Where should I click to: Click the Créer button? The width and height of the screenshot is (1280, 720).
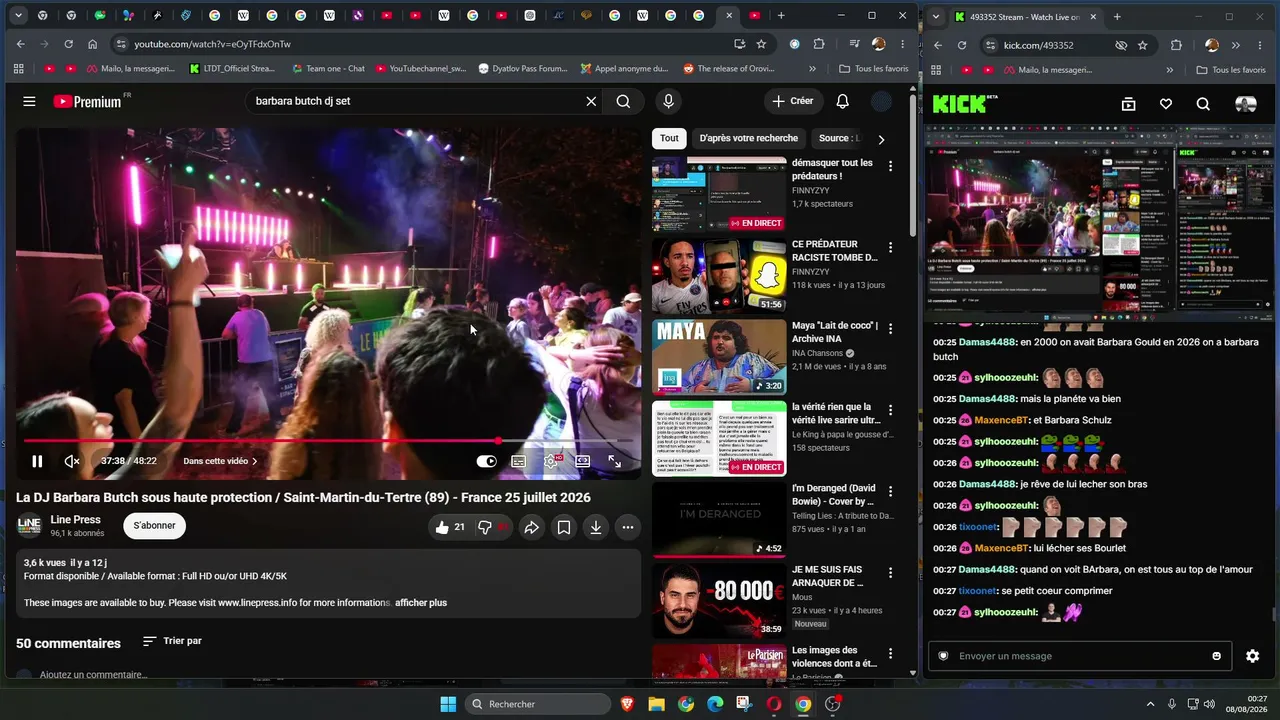[x=793, y=101]
